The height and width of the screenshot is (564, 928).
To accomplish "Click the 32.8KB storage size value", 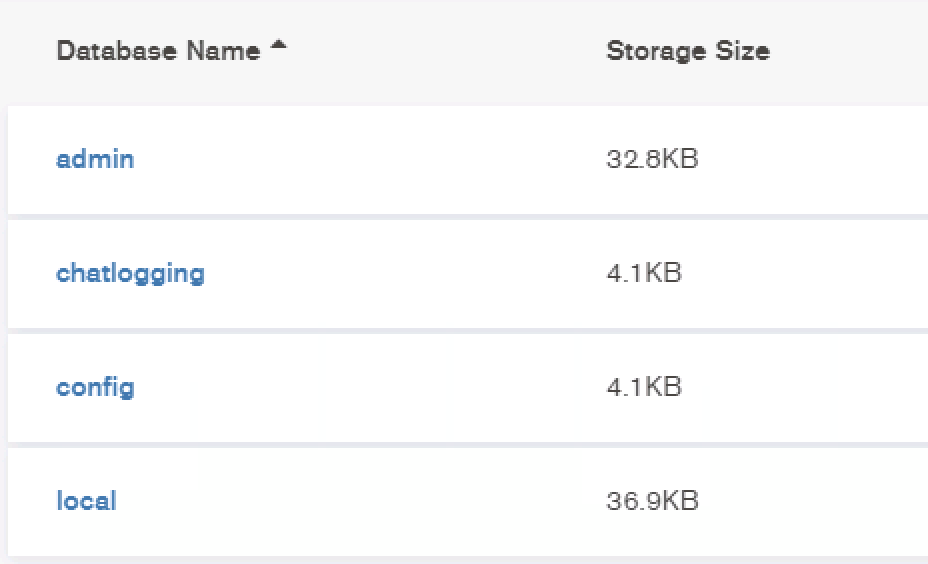I will point(652,159).
